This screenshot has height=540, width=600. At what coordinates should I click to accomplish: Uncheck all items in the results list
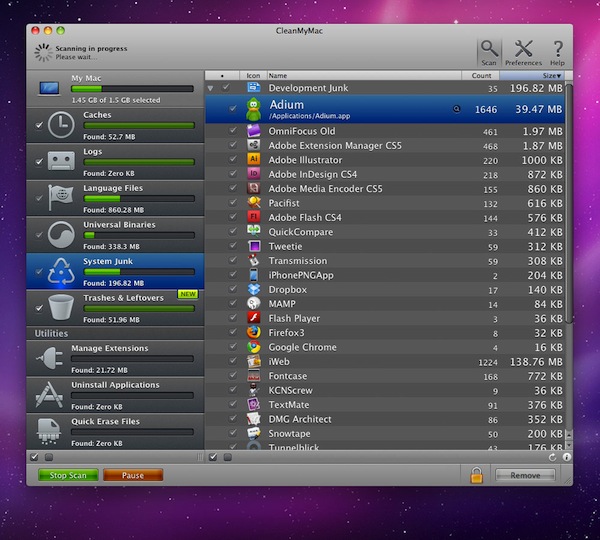point(228,457)
